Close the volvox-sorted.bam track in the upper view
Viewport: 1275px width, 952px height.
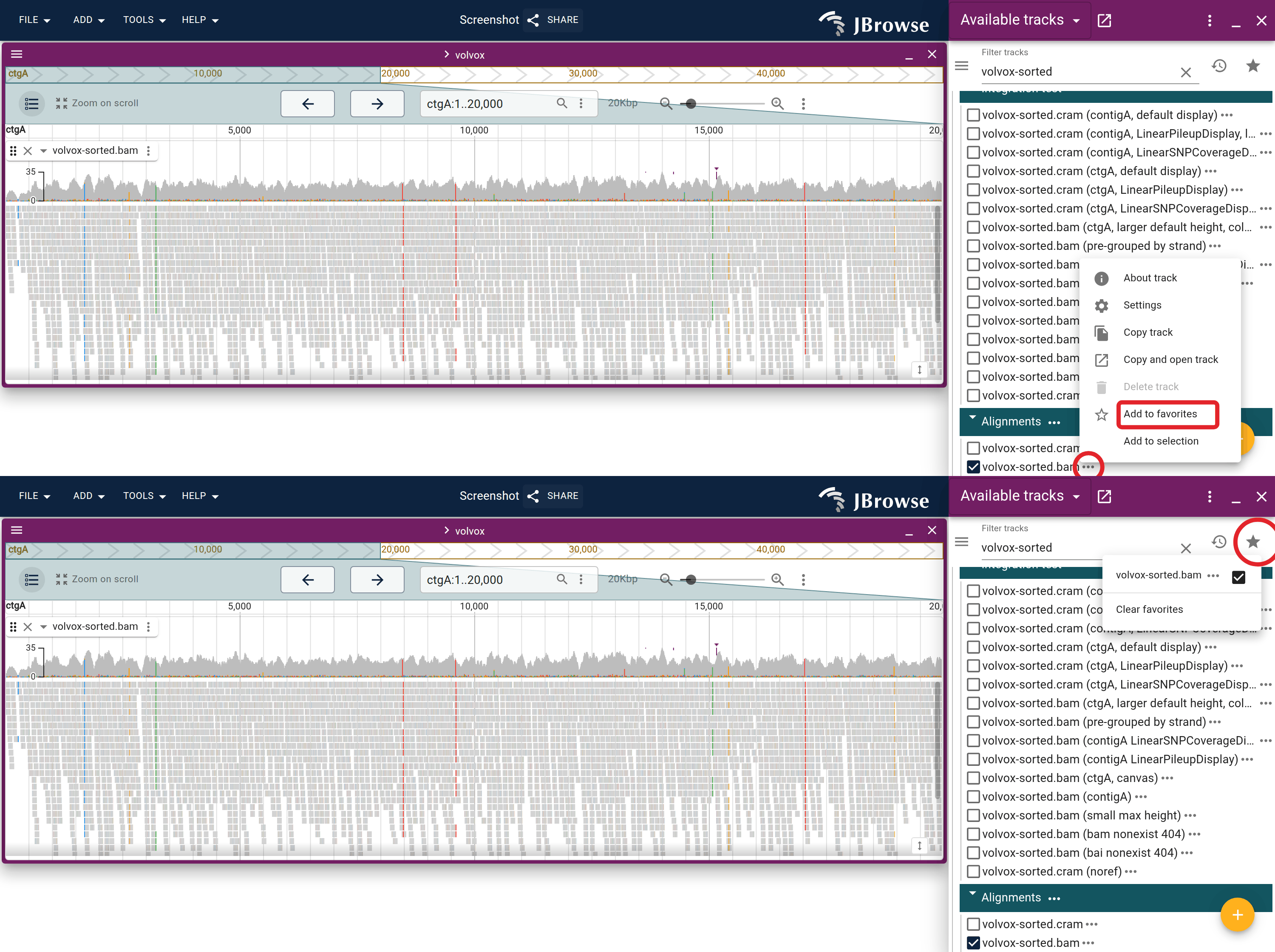(x=28, y=151)
